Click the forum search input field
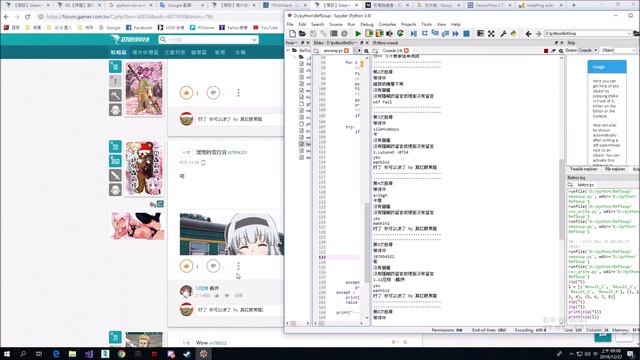The width and height of the screenshot is (640, 360). 208,40
